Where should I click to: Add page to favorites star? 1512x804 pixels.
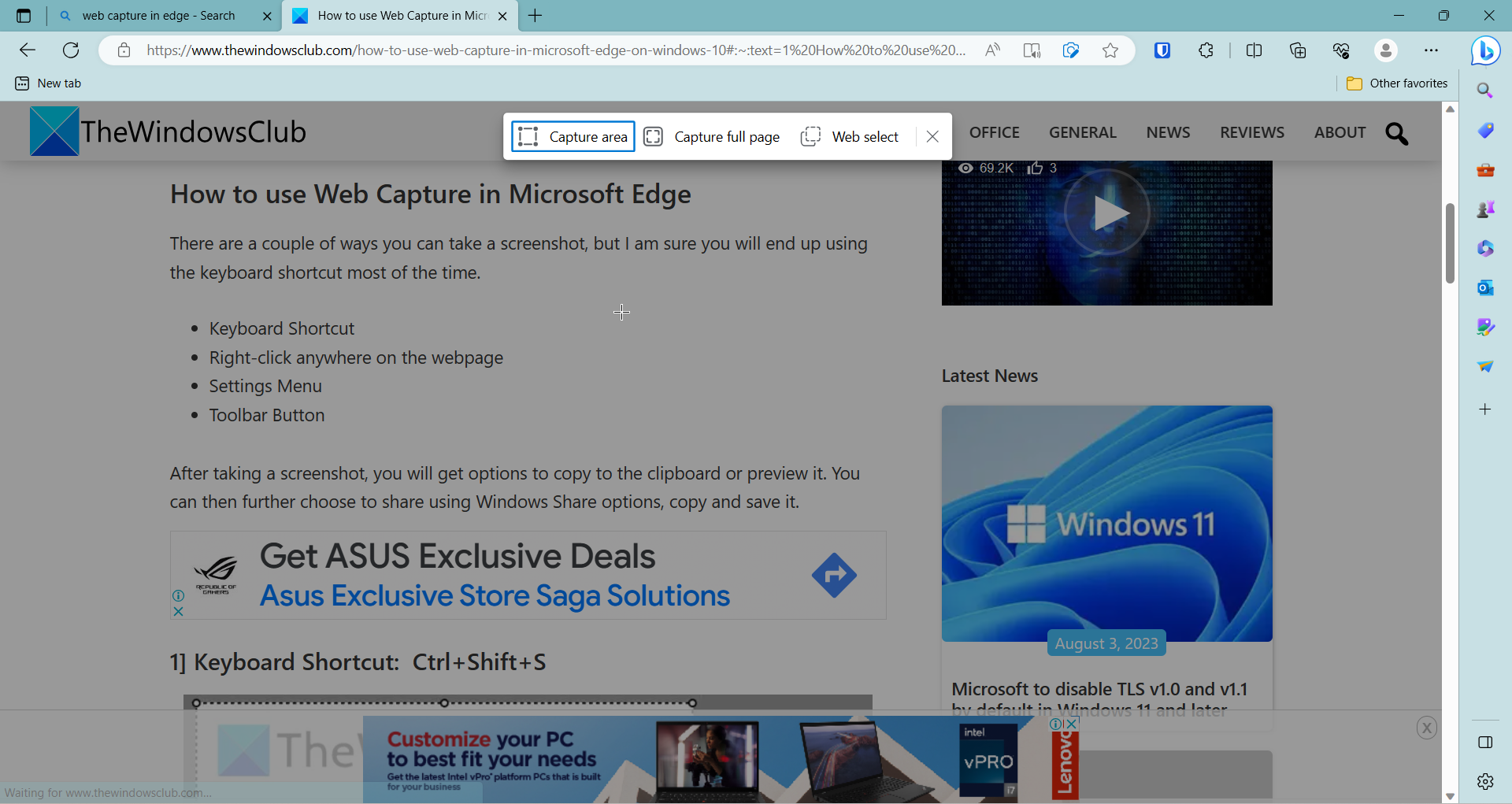coord(1110,50)
